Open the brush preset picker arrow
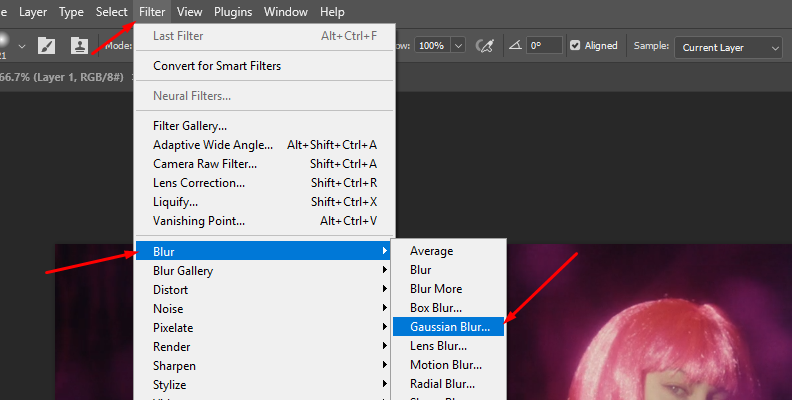792x400 pixels. [22, 46]
